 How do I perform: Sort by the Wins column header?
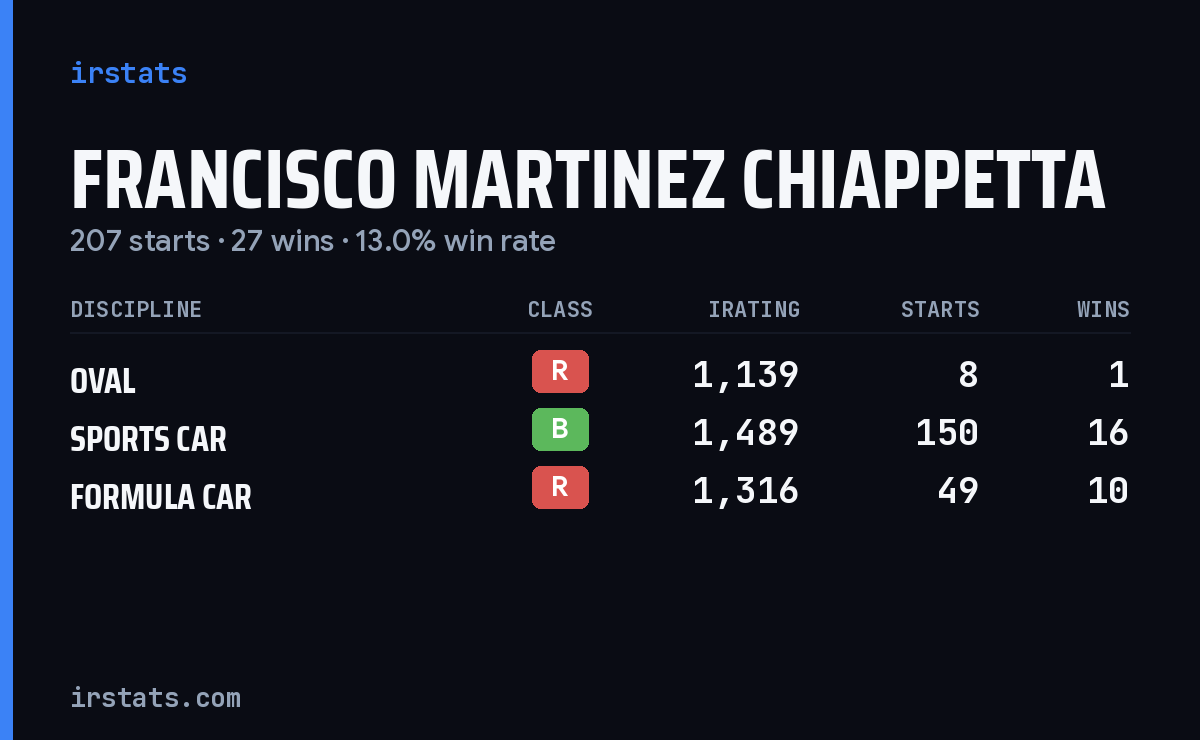[x=1103, y=310]
